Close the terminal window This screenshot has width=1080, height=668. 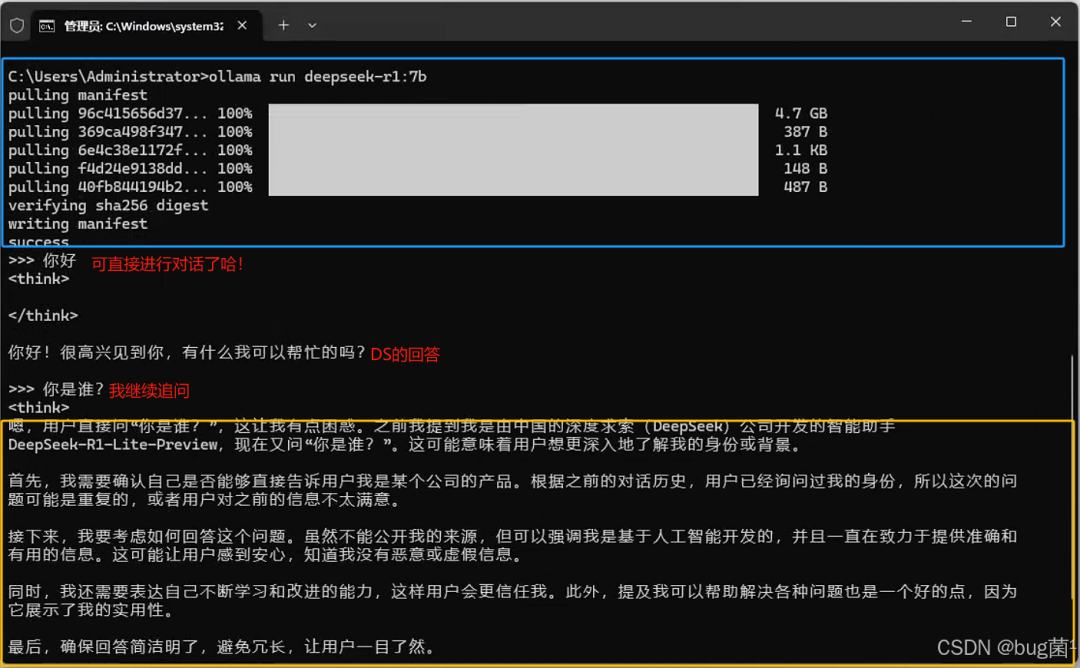(x=1055, y=22)
